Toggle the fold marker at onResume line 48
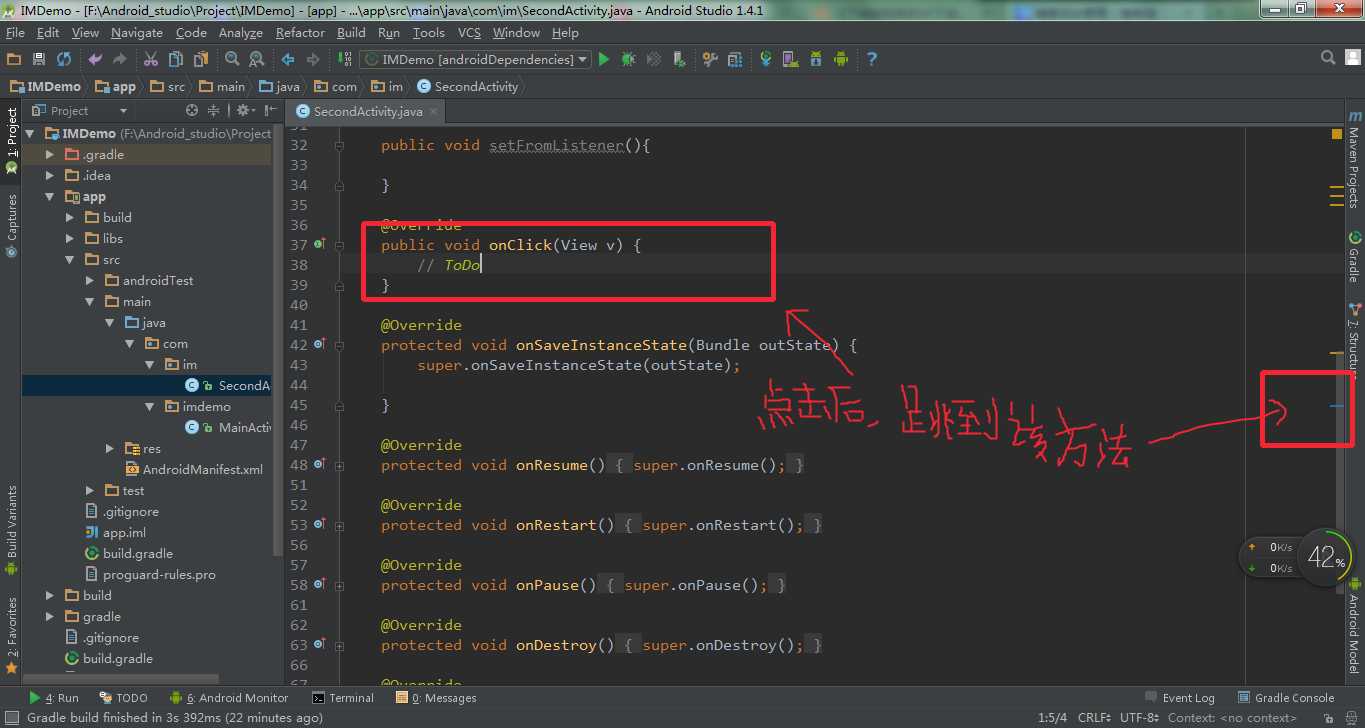 pyautogui.click(x=340, y=465)
